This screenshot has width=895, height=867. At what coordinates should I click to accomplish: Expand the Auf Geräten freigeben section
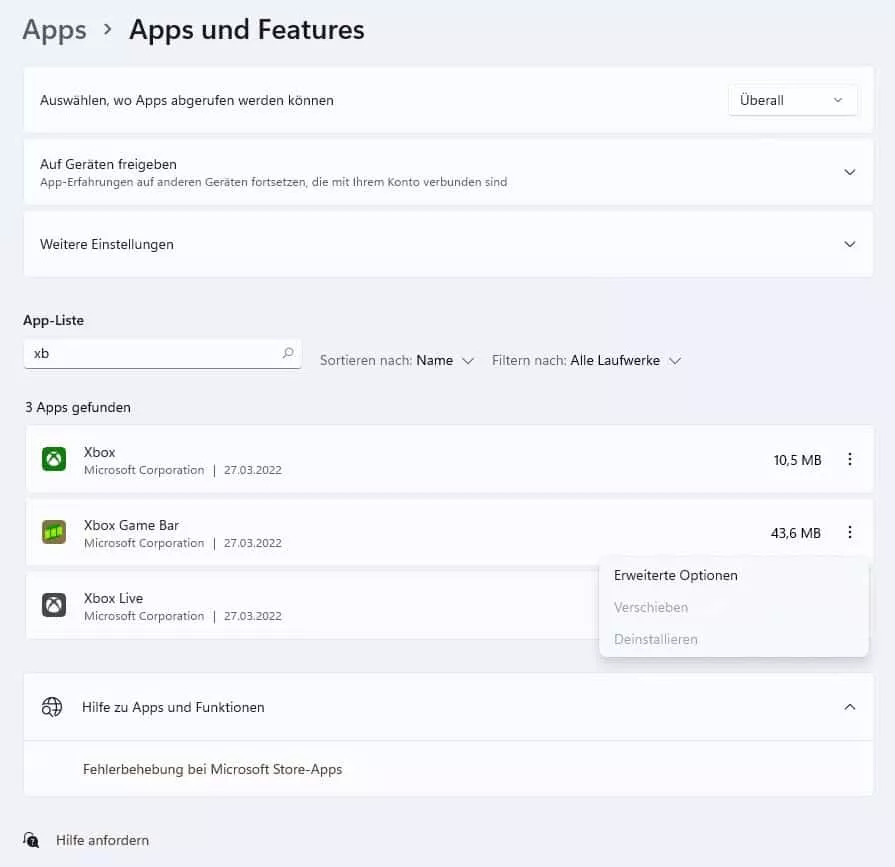click(x=850, y=172)
